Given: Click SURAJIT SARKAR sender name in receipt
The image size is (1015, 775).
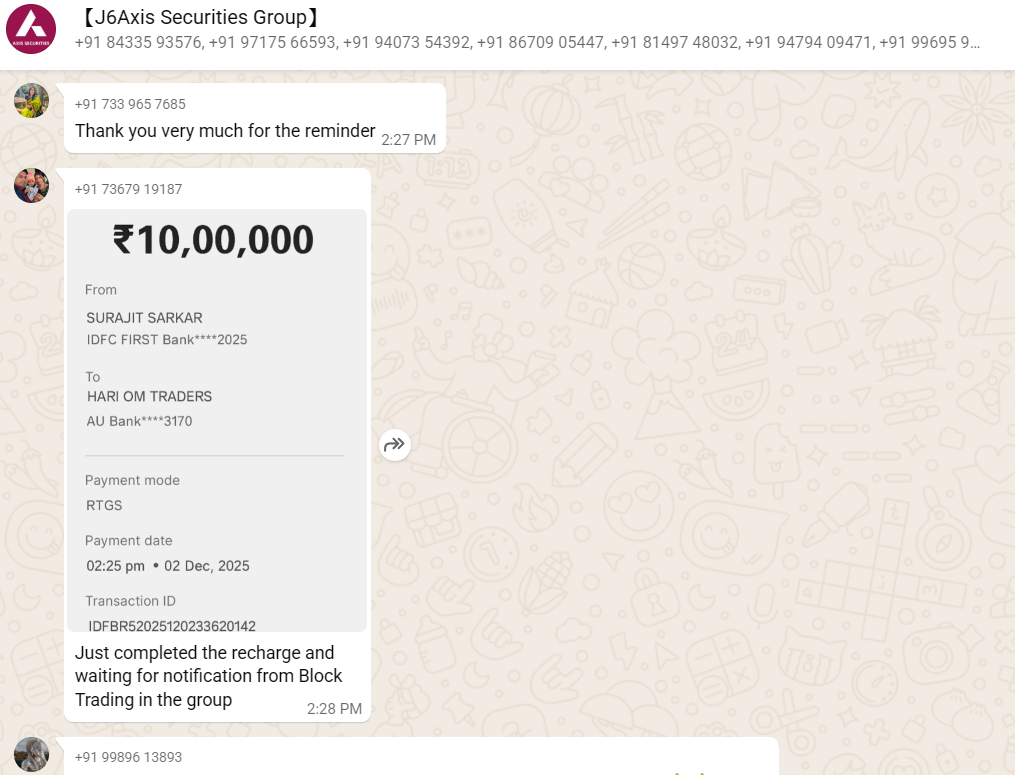Looking at the screenshot, I should click(x=144, y=318).
